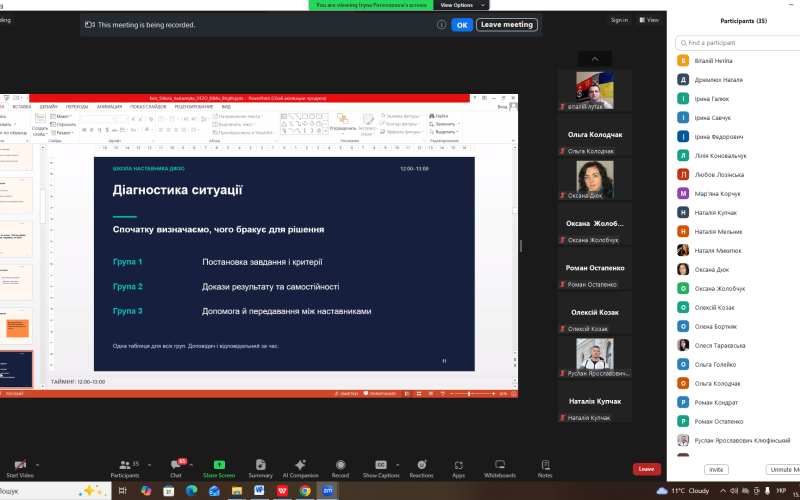Click Sign in at the top
The image size is (800, 500).
coord(619,20)
